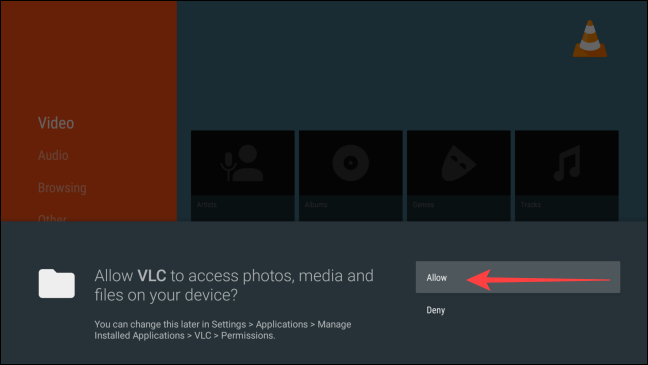Click the 'Allow VLC to access photos' heading
Image resolution: width=648 pixels, height=365 pixels.
(x=234, y=285)
